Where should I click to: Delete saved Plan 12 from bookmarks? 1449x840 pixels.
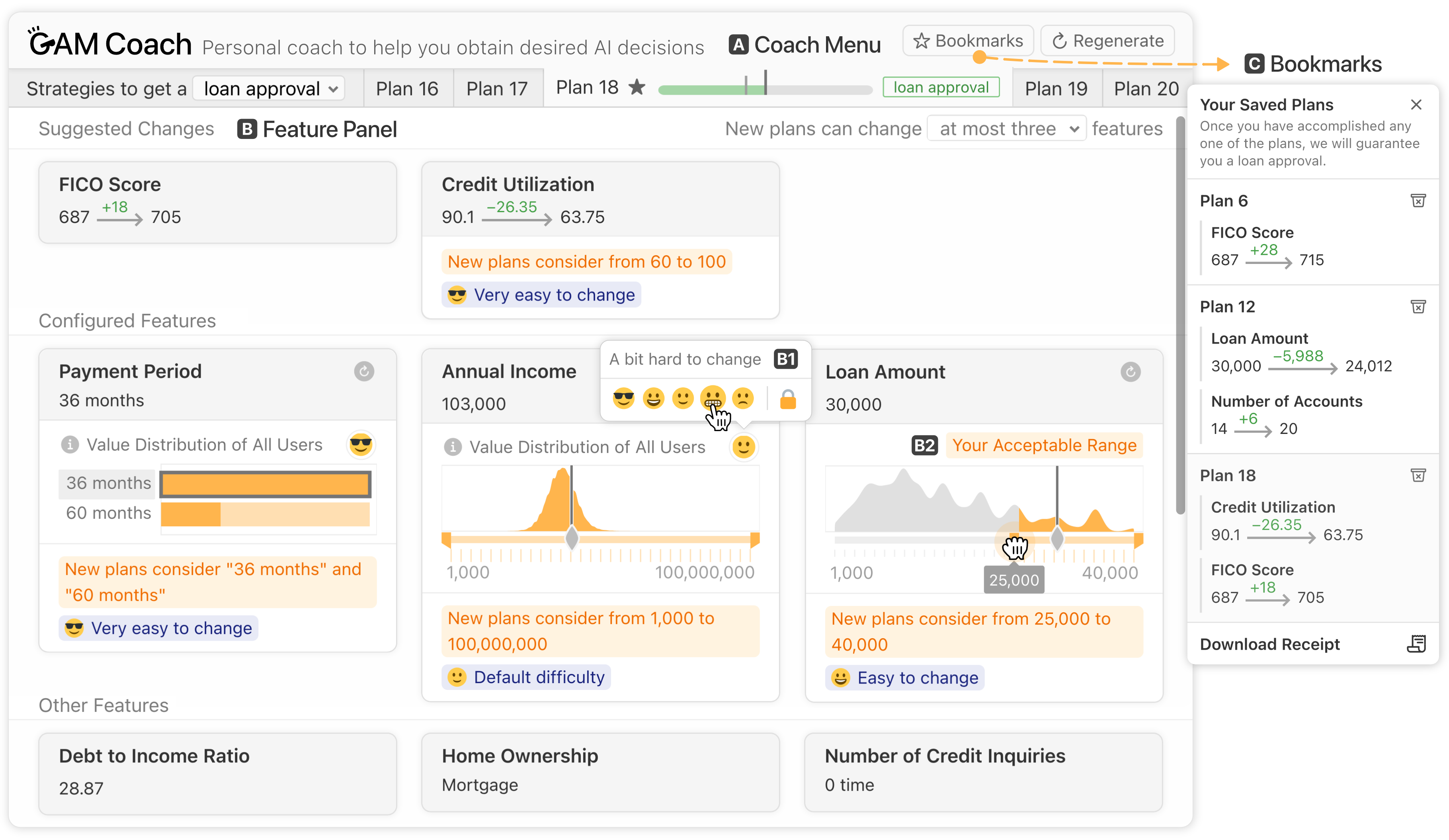[1418, 307]
